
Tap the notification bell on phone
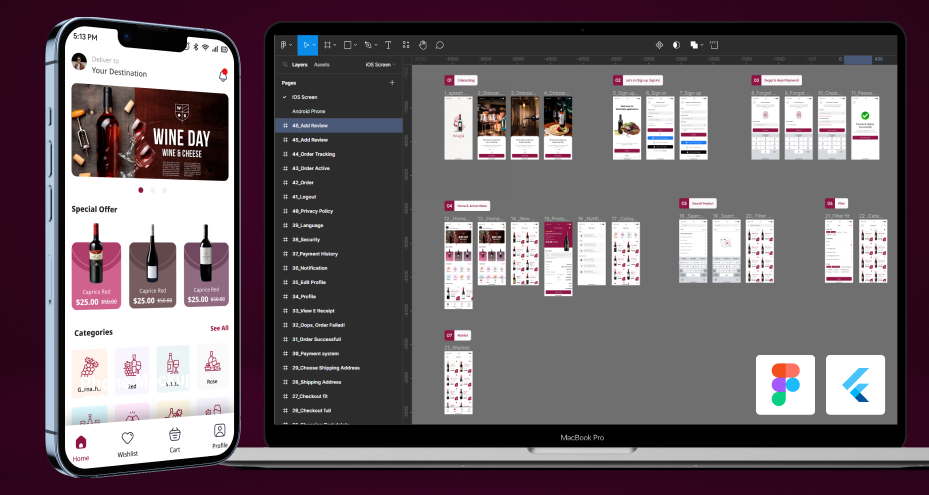222,76
